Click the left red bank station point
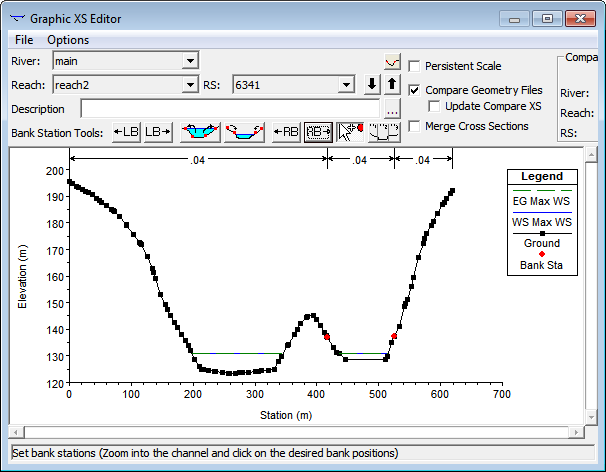 (327, 337)
